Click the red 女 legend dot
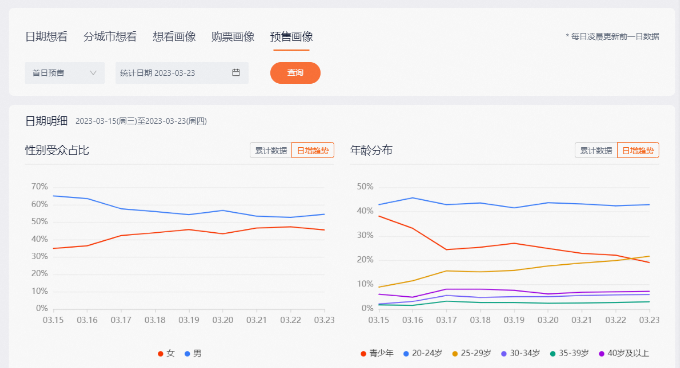680x368 pixels. click(x=160, y=354)
